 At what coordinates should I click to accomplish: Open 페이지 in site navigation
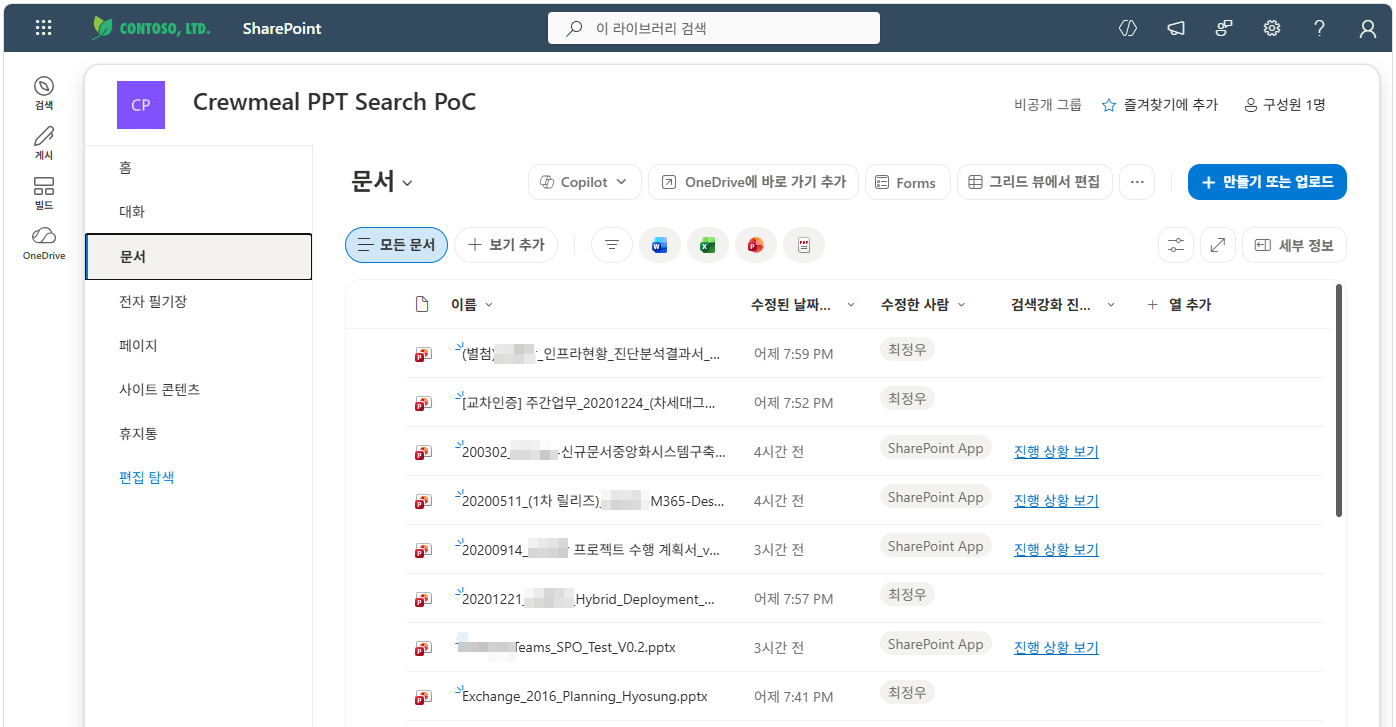click(198, 345)
